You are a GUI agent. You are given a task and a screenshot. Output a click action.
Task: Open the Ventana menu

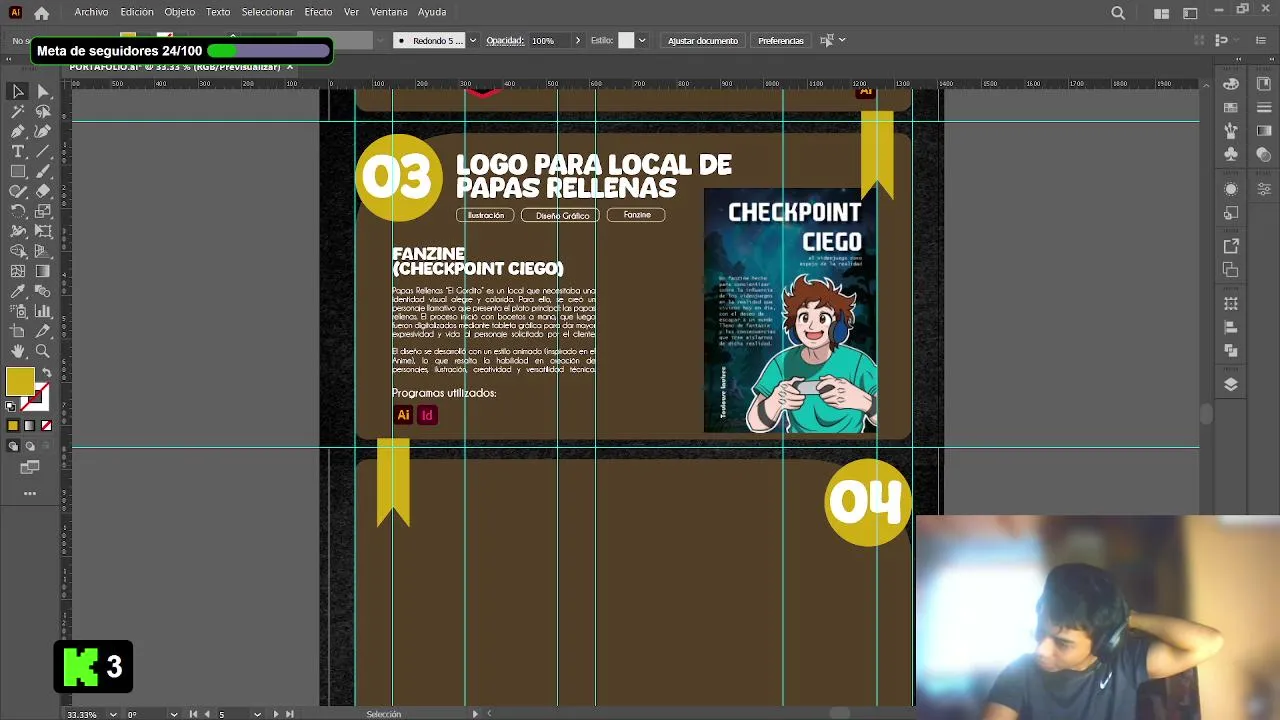(x=389, y=12)
